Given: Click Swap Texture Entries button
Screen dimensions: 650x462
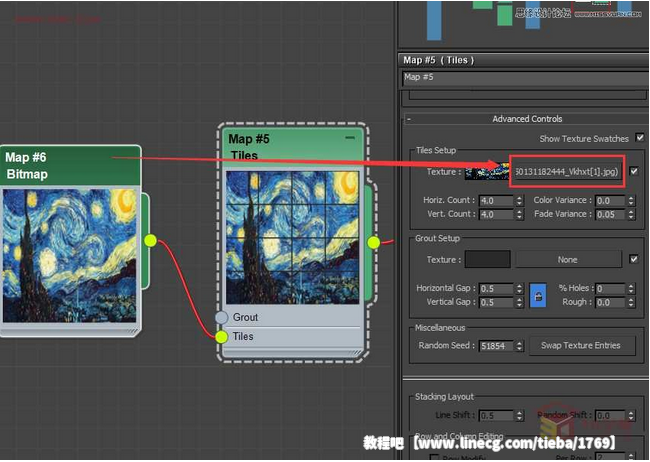Looking at the screenshot, I should pos(581,345).
